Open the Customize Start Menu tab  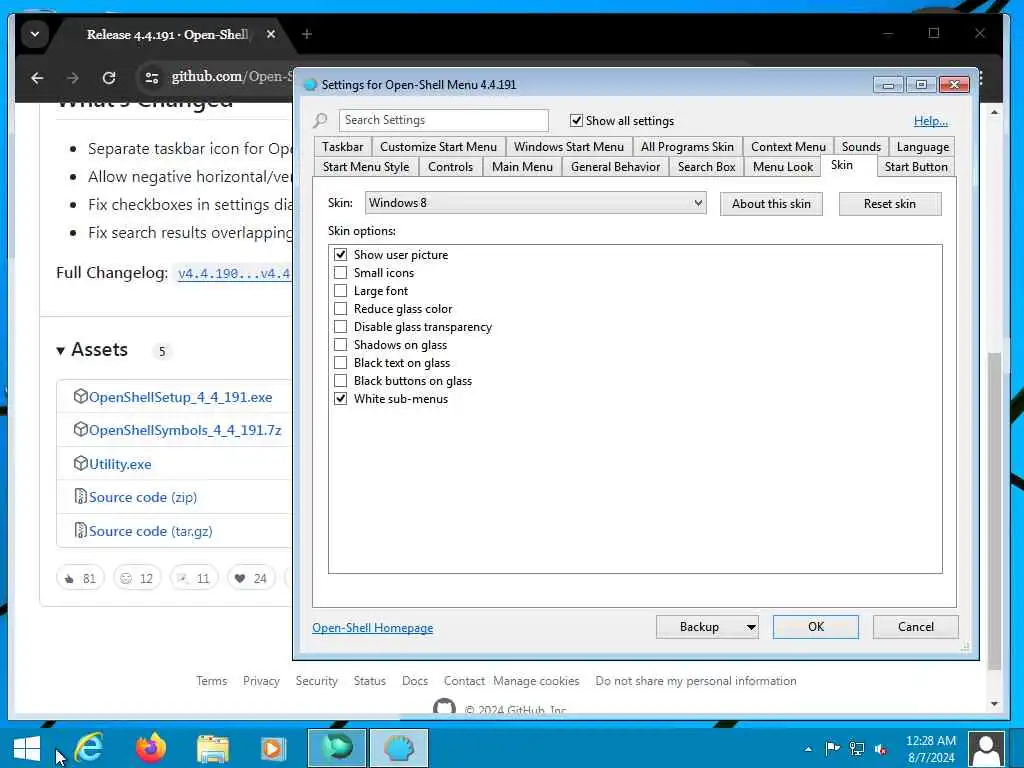click(x=438, y=146)
